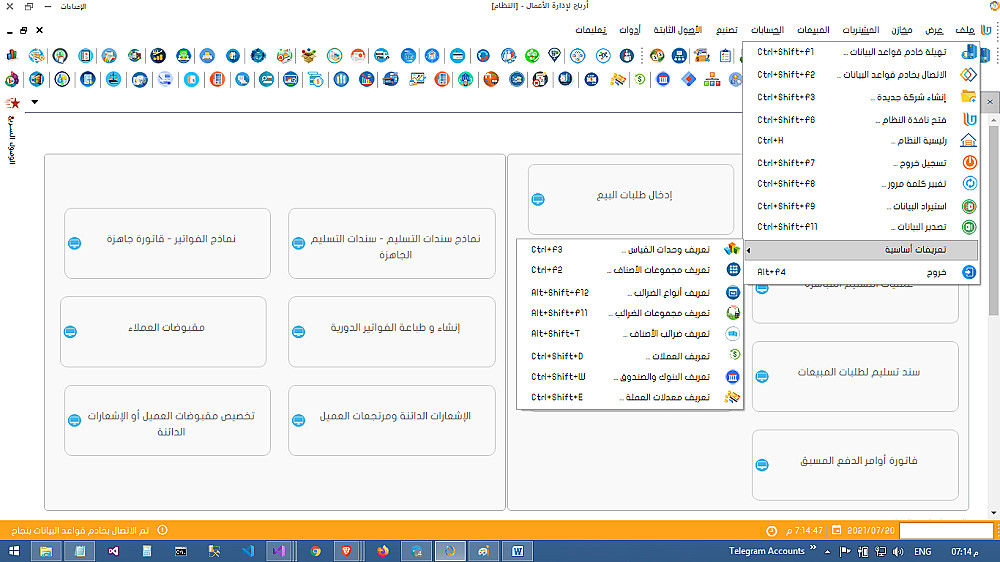Choose تعريف مجموعات الأصناف from submenu
The height and width of the screenshot is (562, 1000).
tap(630, 270)
